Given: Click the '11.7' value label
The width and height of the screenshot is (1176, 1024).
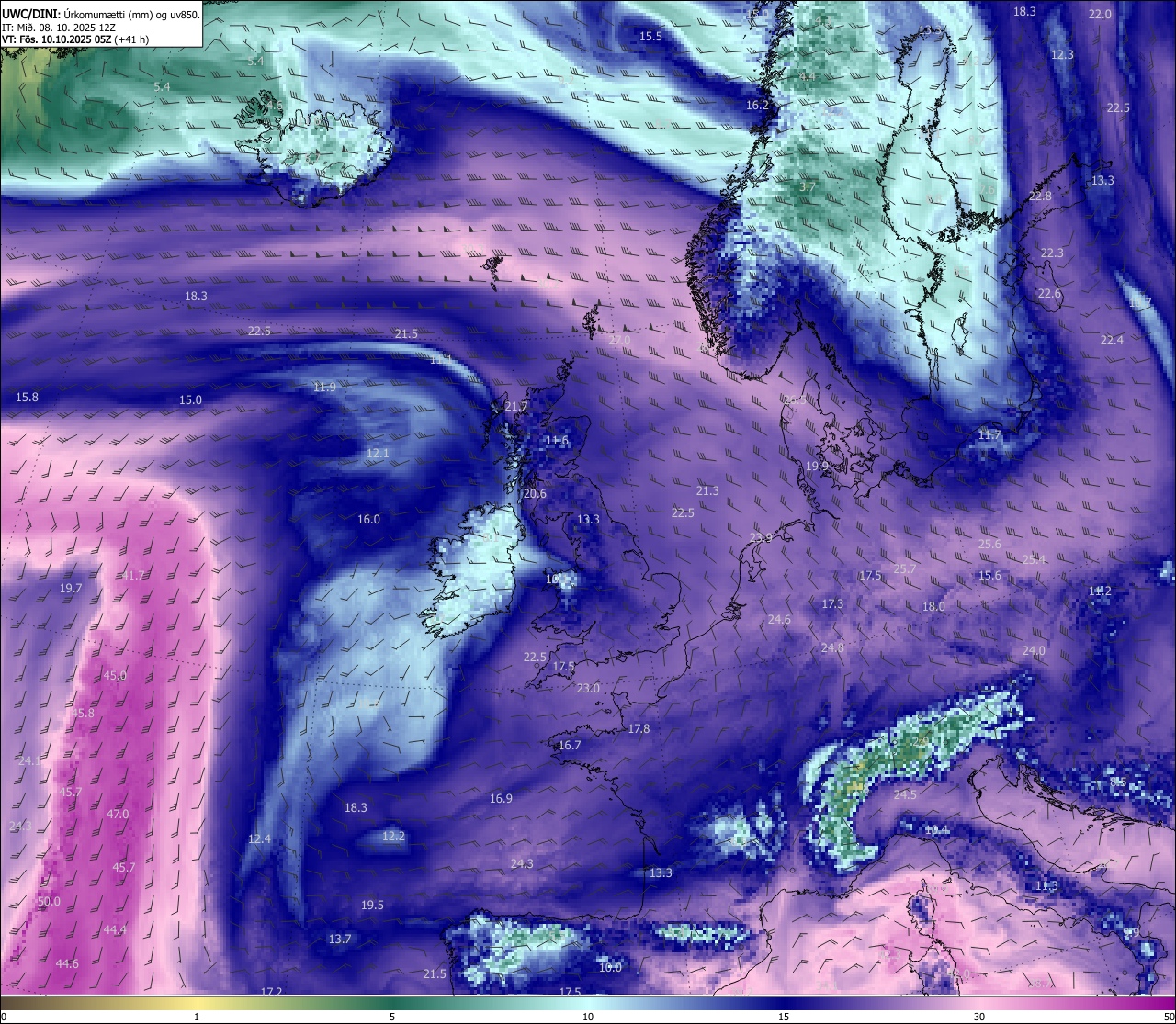Looking at the screenshot, I should (x=989, y=434).
